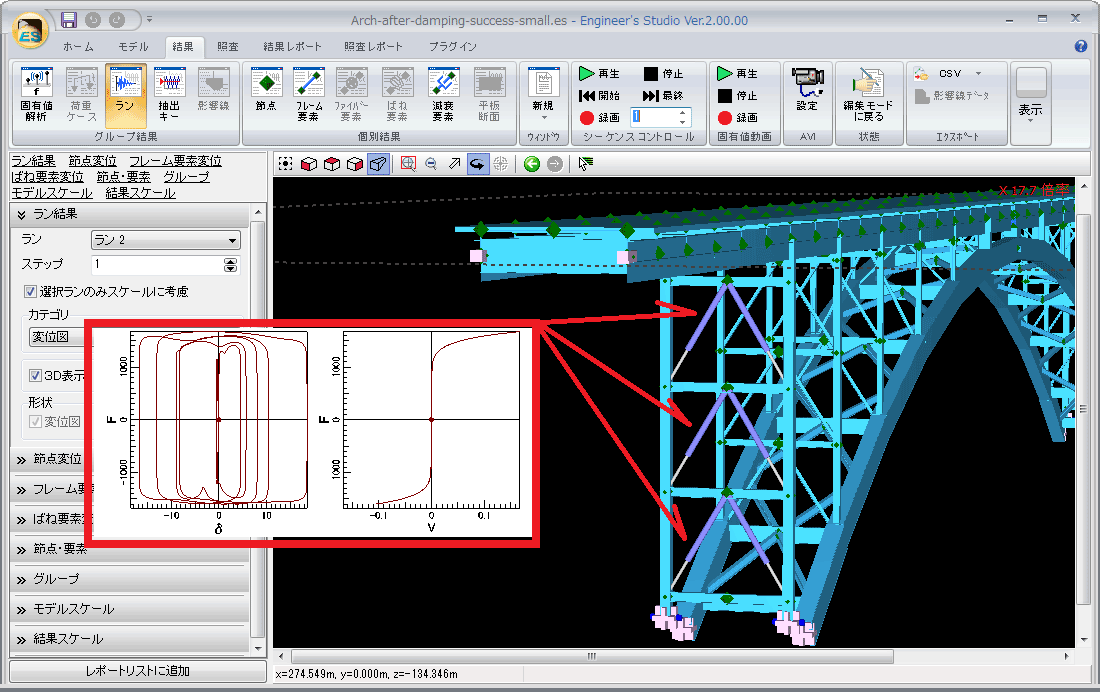Image resolution: width=1100 pixels, height=692 pixels.
Task: Increase the sequence step spinner
Action: pos(683,112)
